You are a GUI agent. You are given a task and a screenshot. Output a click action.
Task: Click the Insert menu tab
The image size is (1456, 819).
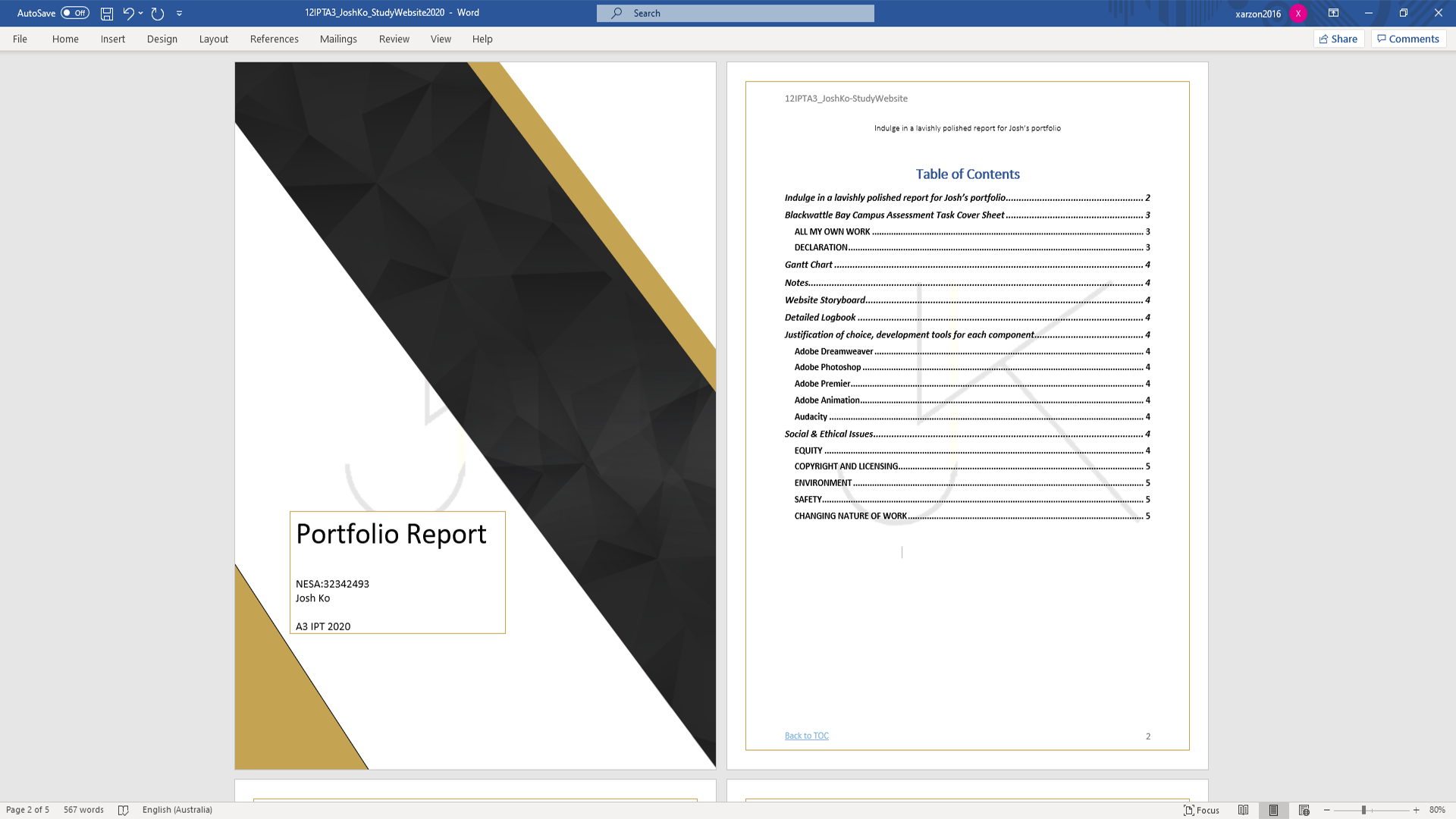[x=113, y=38]
